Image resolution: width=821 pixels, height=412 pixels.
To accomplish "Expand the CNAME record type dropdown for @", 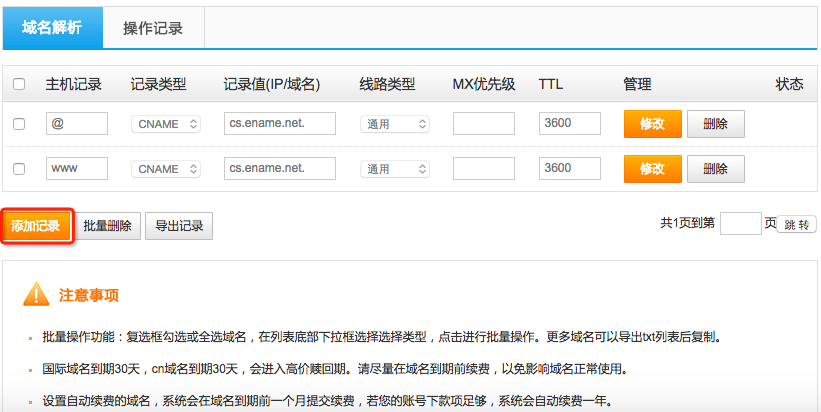I will click(x=166, y=124).
